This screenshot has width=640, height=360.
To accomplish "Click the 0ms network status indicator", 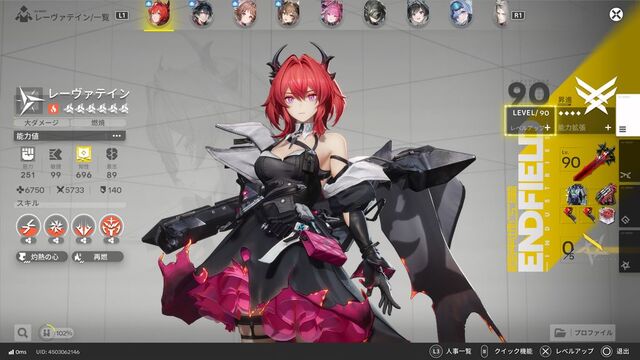I will click(18, 352).
